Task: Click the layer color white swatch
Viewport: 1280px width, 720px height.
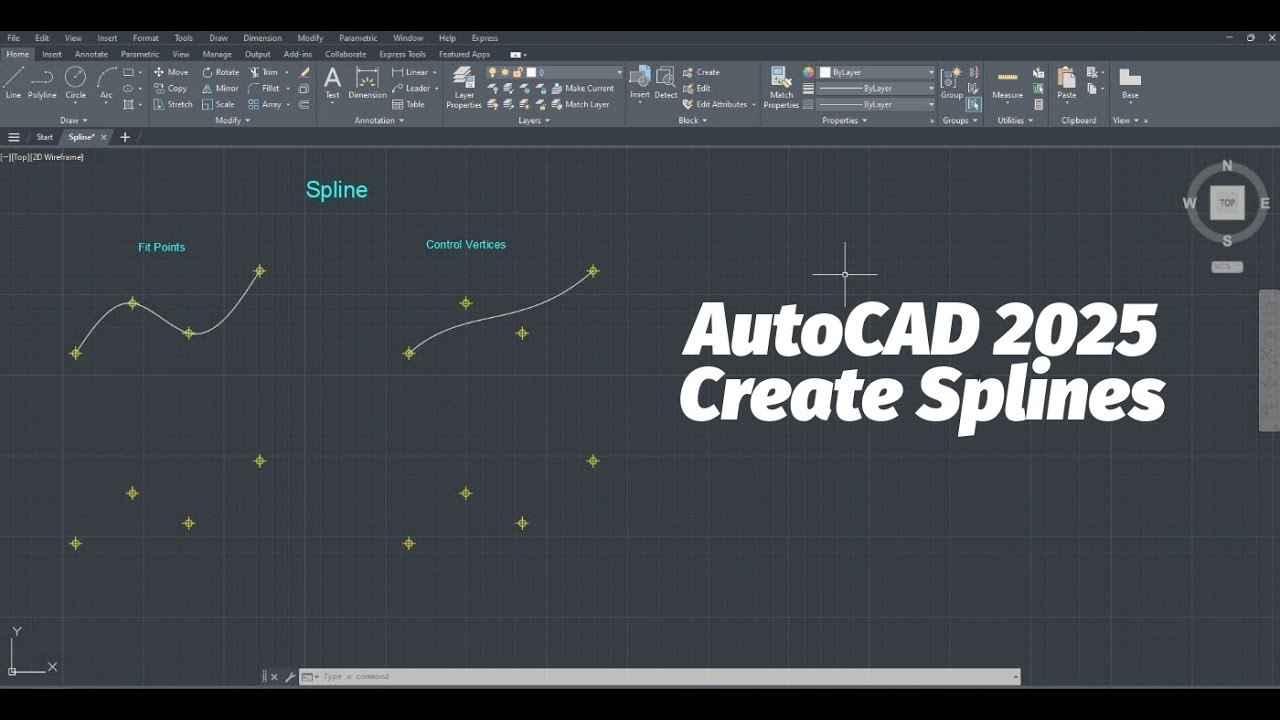Action: (x=531, y=72)
